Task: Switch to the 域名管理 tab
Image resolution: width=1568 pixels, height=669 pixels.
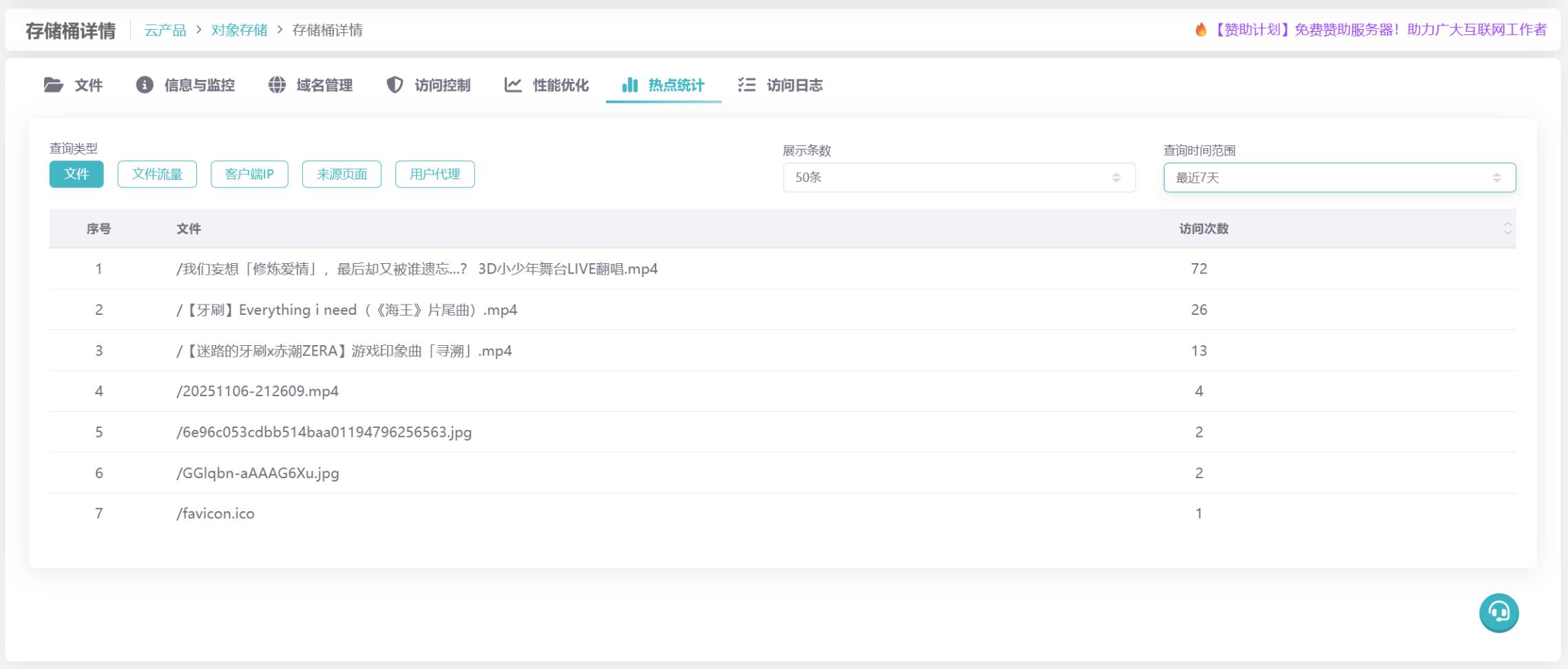Action: (x=324, y=85)
